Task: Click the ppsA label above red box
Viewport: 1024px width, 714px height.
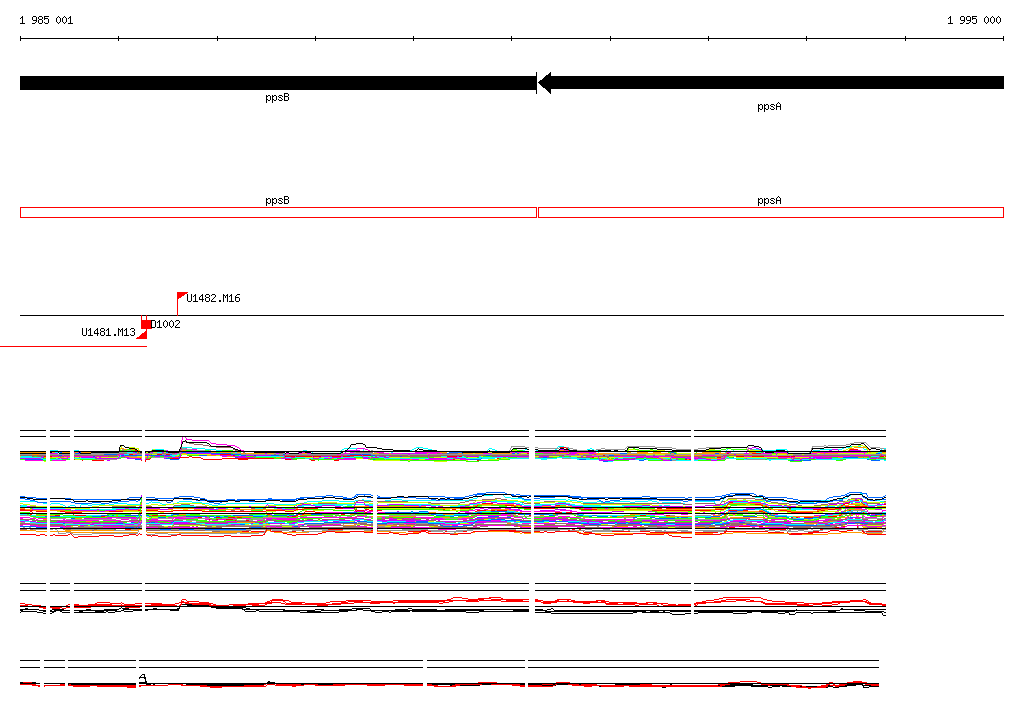Action: [769, 201]
